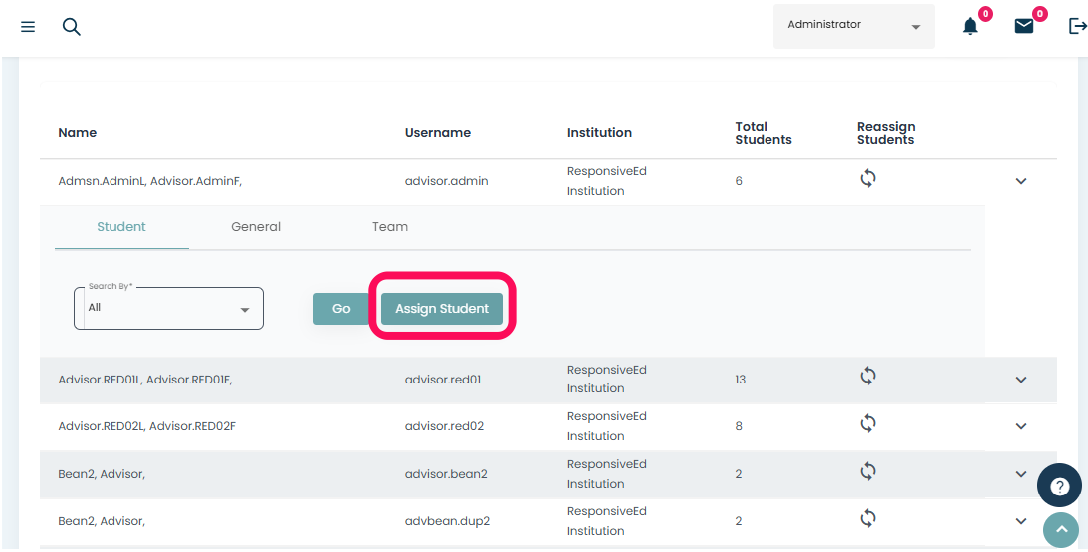The height and width of the screenshot is (552, 1088).
Task: Select the Student tab
Action: 121,227
